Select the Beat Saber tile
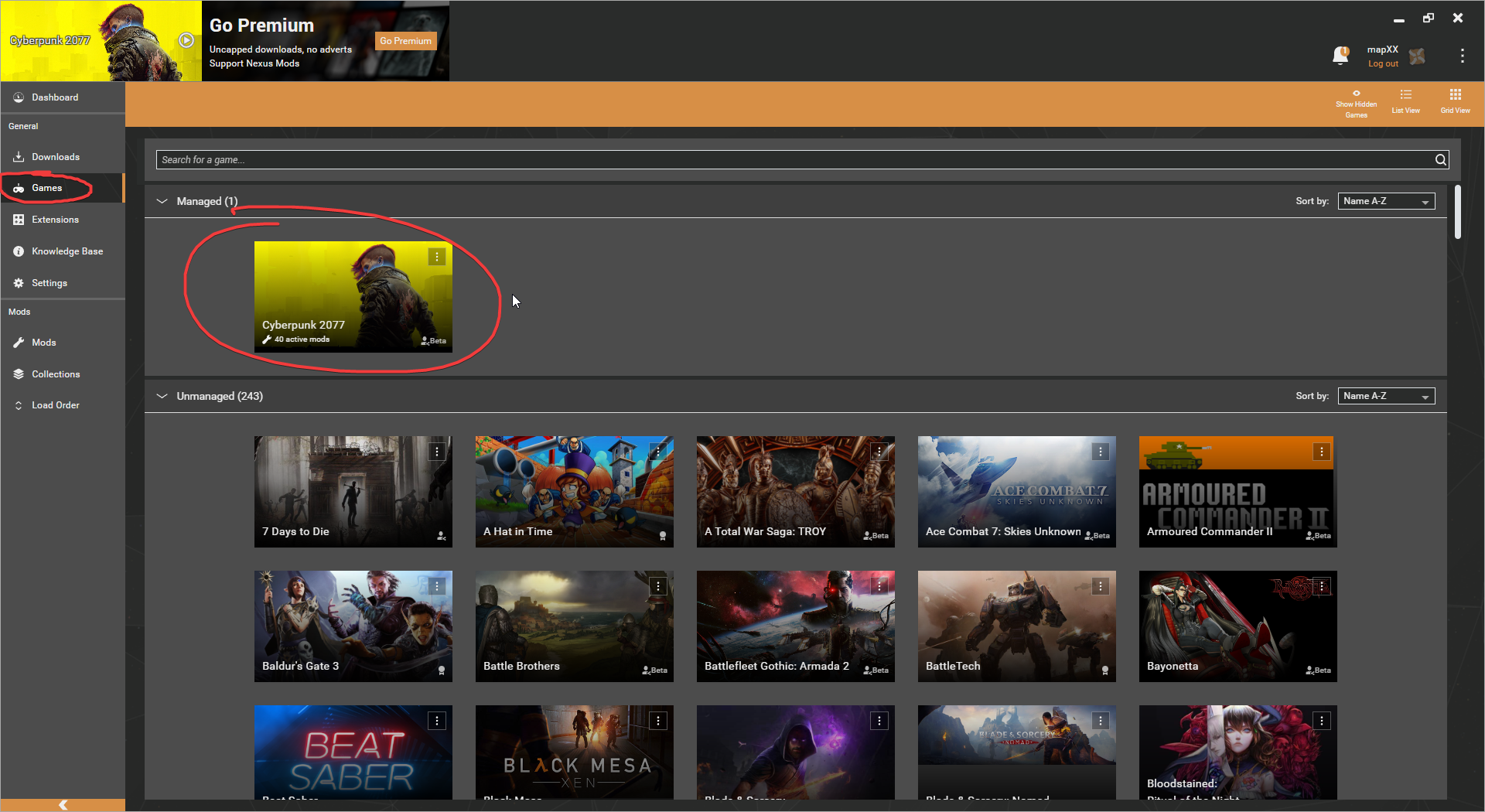1485x812 pixels. click(x=353, y=752)
